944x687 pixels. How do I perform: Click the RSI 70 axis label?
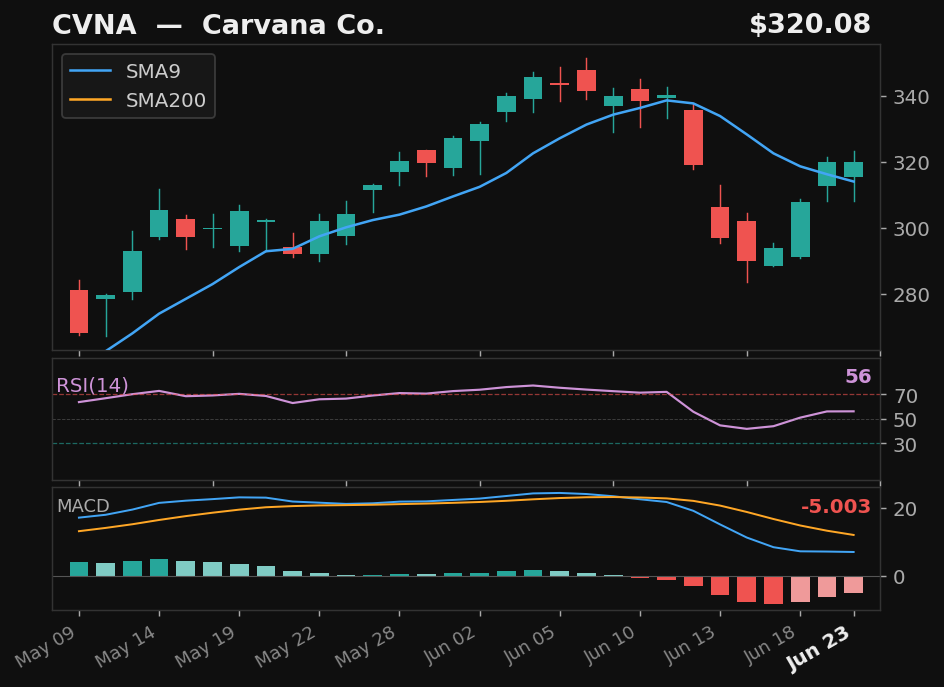click(905, 396)
